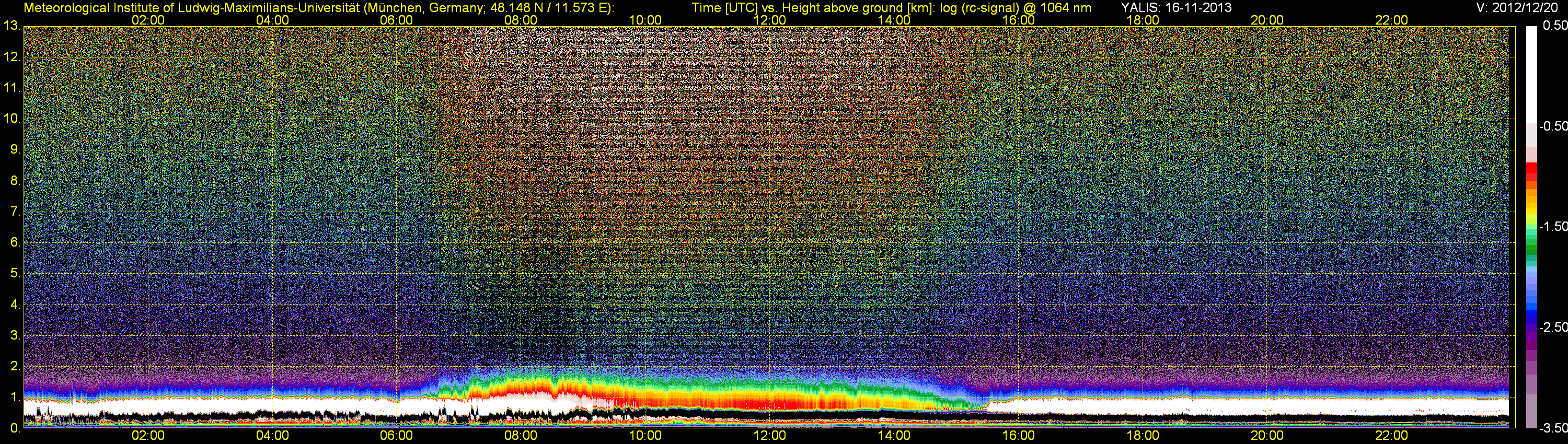
Task: Click the '13.' height axis label
Action: pyautogui.click(x=12, y=26)
